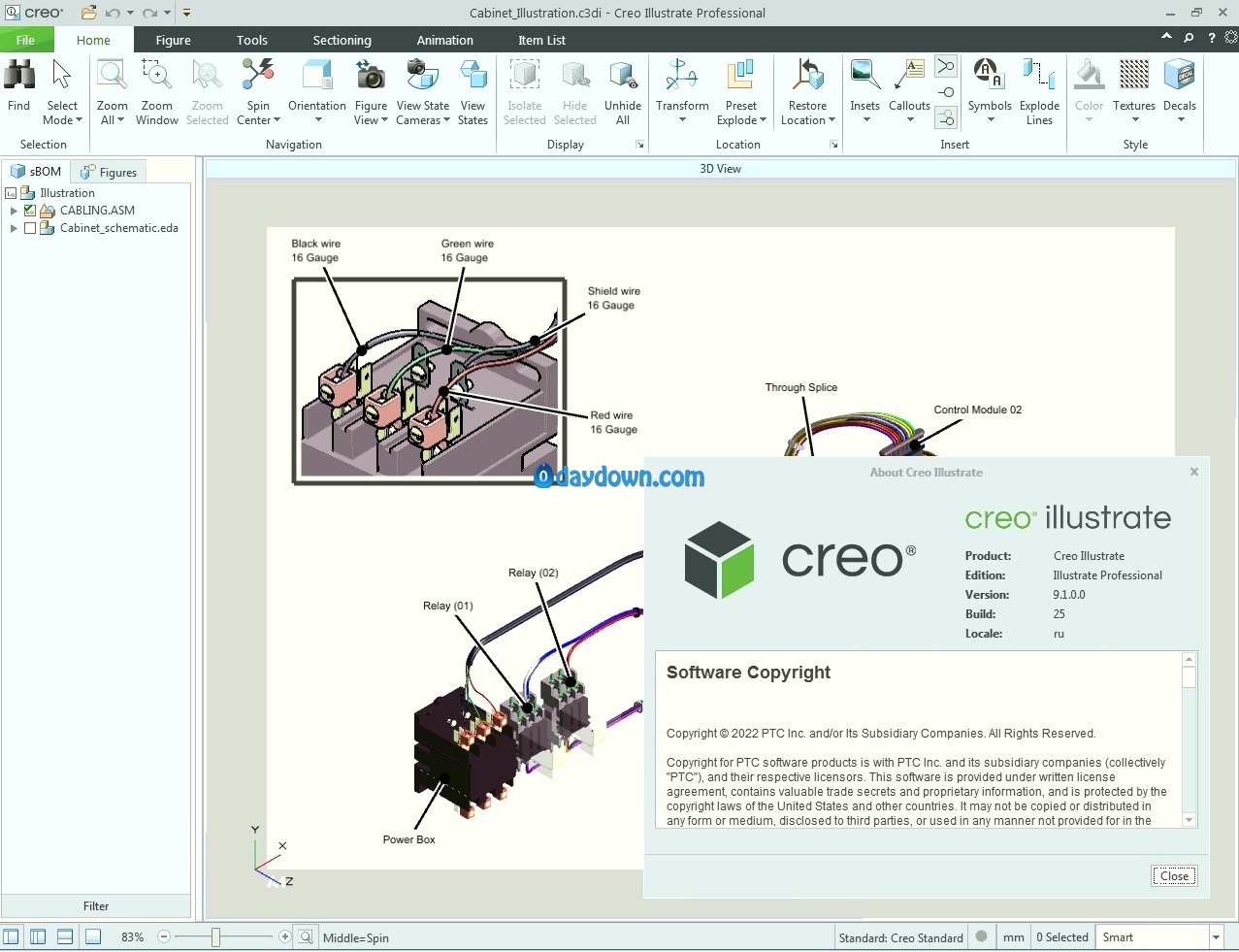The image size is (1239, 952).
Task: Toggle the single viewport layout button
Action: point(11,936)
